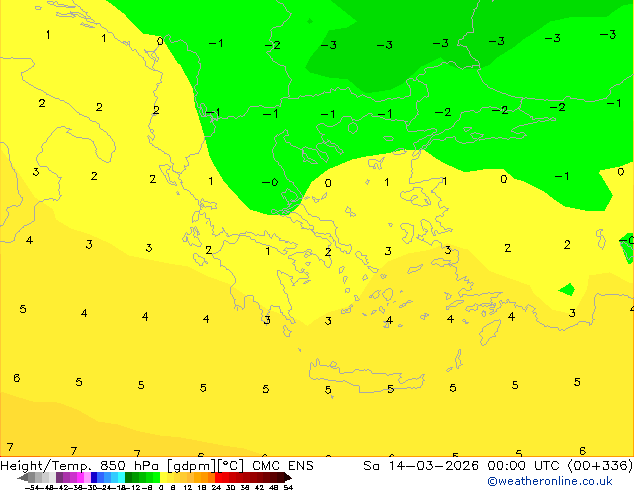Click the 'Sa 14-03-2026 00:00 UTC' date text
Screen dimensions: 634x490
click(463, 466)
